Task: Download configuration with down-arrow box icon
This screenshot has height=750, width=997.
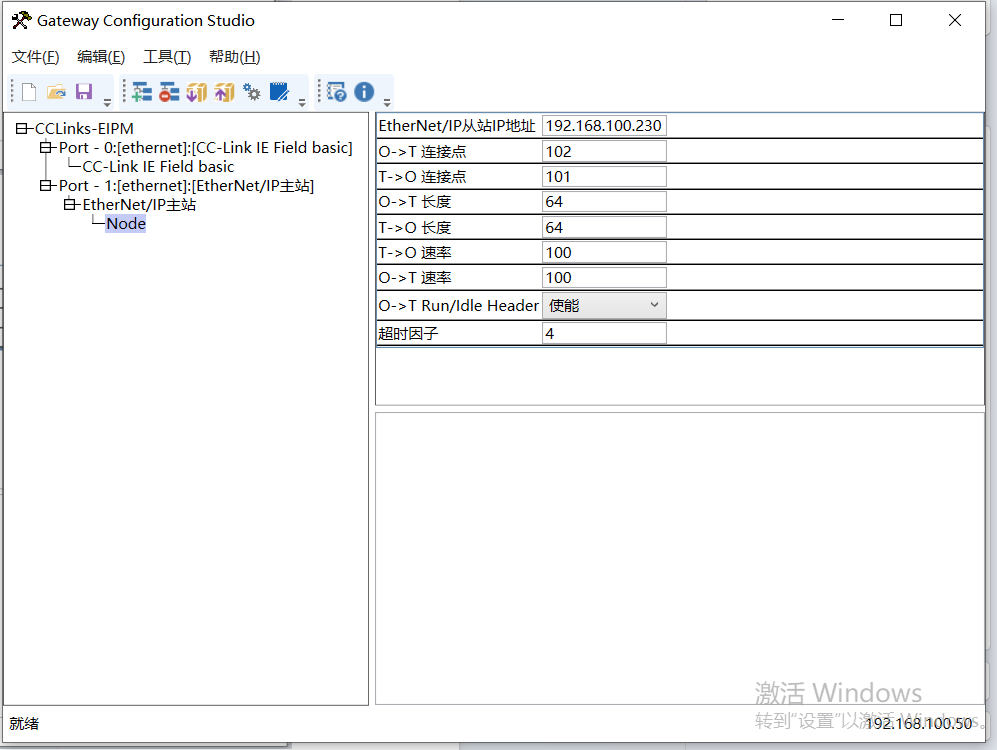Action: click(196, 92)
